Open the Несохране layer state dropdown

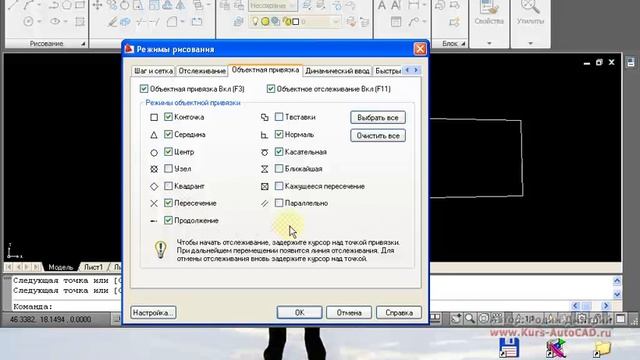272,6
